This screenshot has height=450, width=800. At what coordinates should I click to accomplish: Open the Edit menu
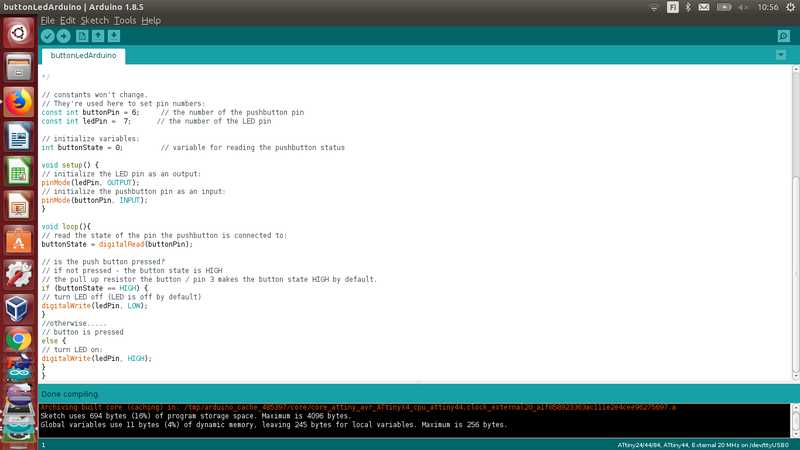[x=67, y=20]
